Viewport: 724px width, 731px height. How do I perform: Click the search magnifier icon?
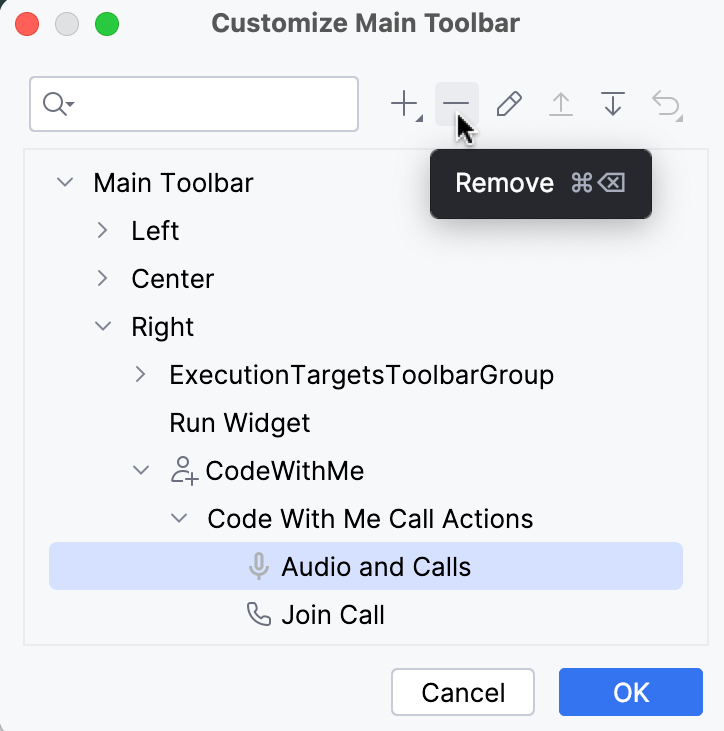(x=57, y=104)
